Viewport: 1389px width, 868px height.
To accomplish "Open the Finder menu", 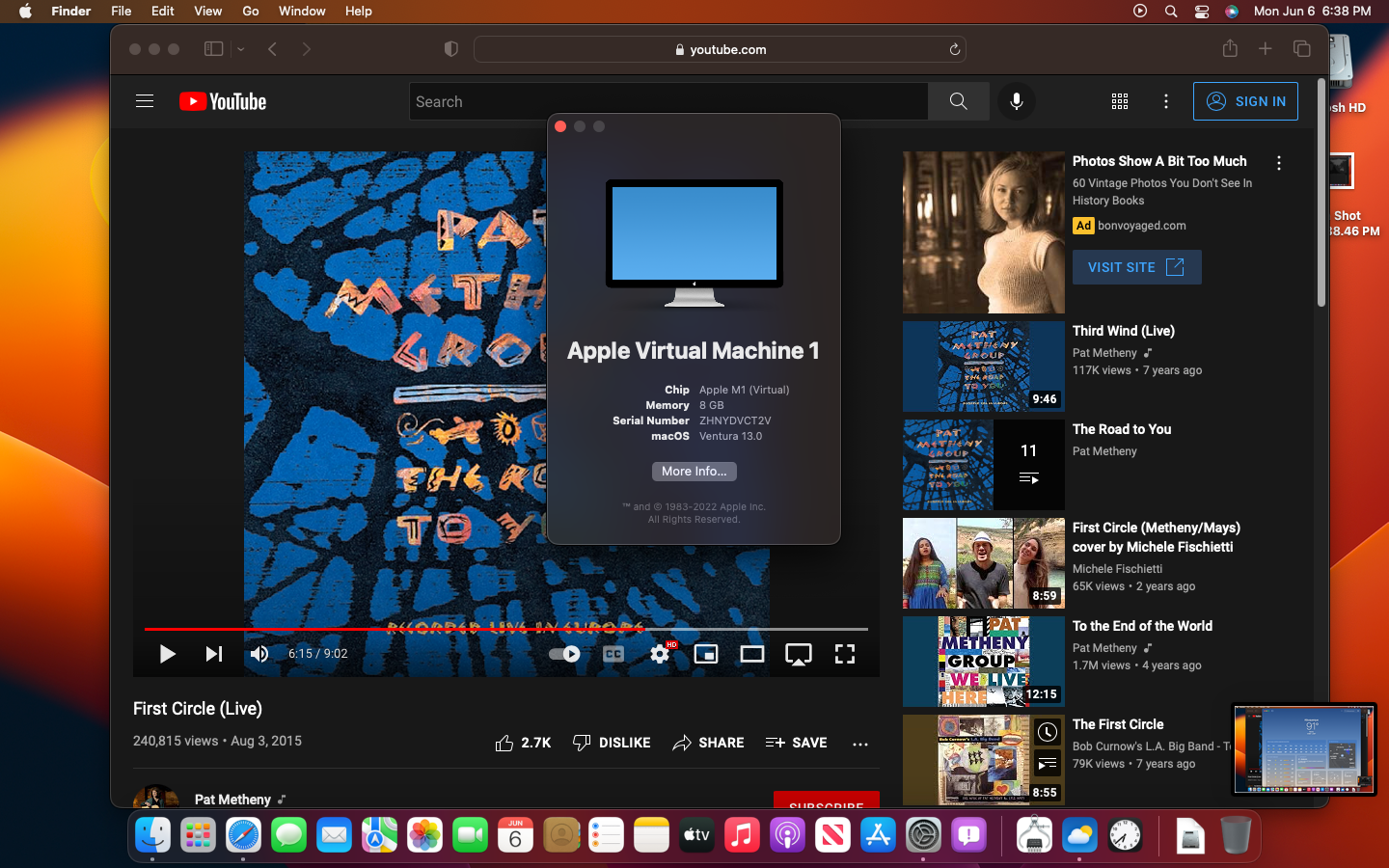I will click(71, 11).
